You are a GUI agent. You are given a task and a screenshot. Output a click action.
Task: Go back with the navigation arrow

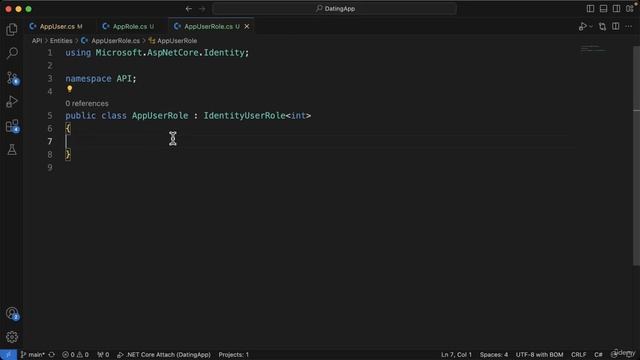[x=189, y=9]
